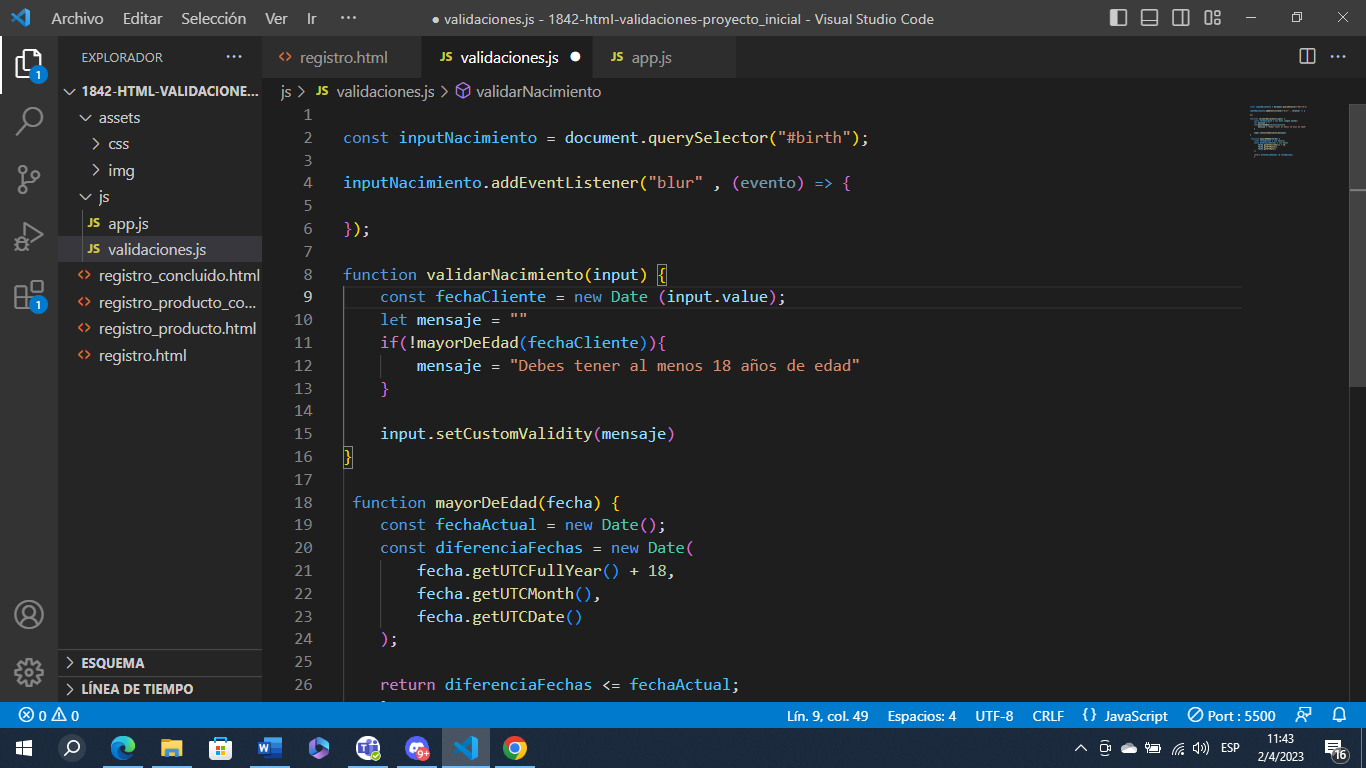This screenshot has width=1366, height=768.
Task: Open the Source Control view
Action: [x=29, y=179]
